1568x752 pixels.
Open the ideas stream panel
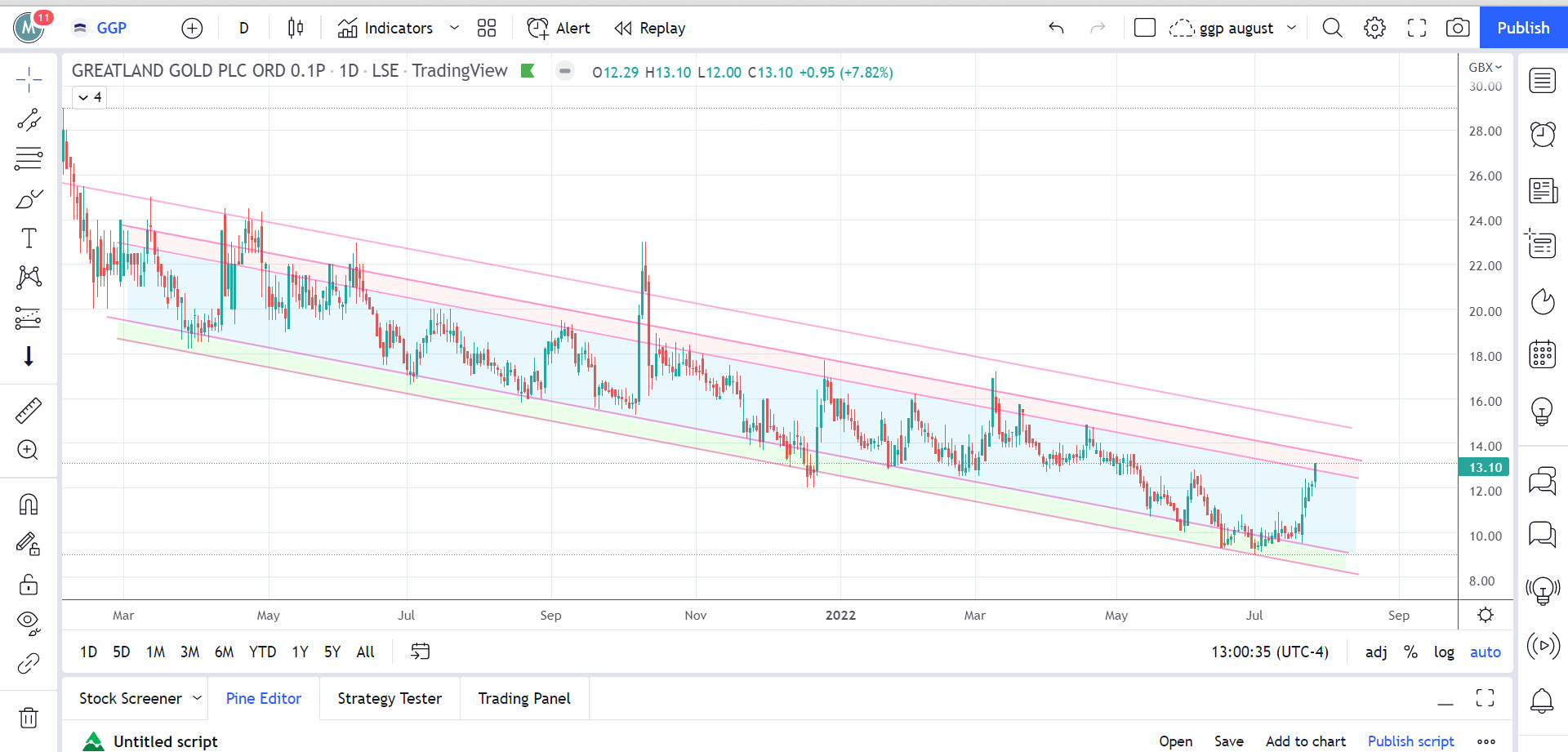(1543, 590)
